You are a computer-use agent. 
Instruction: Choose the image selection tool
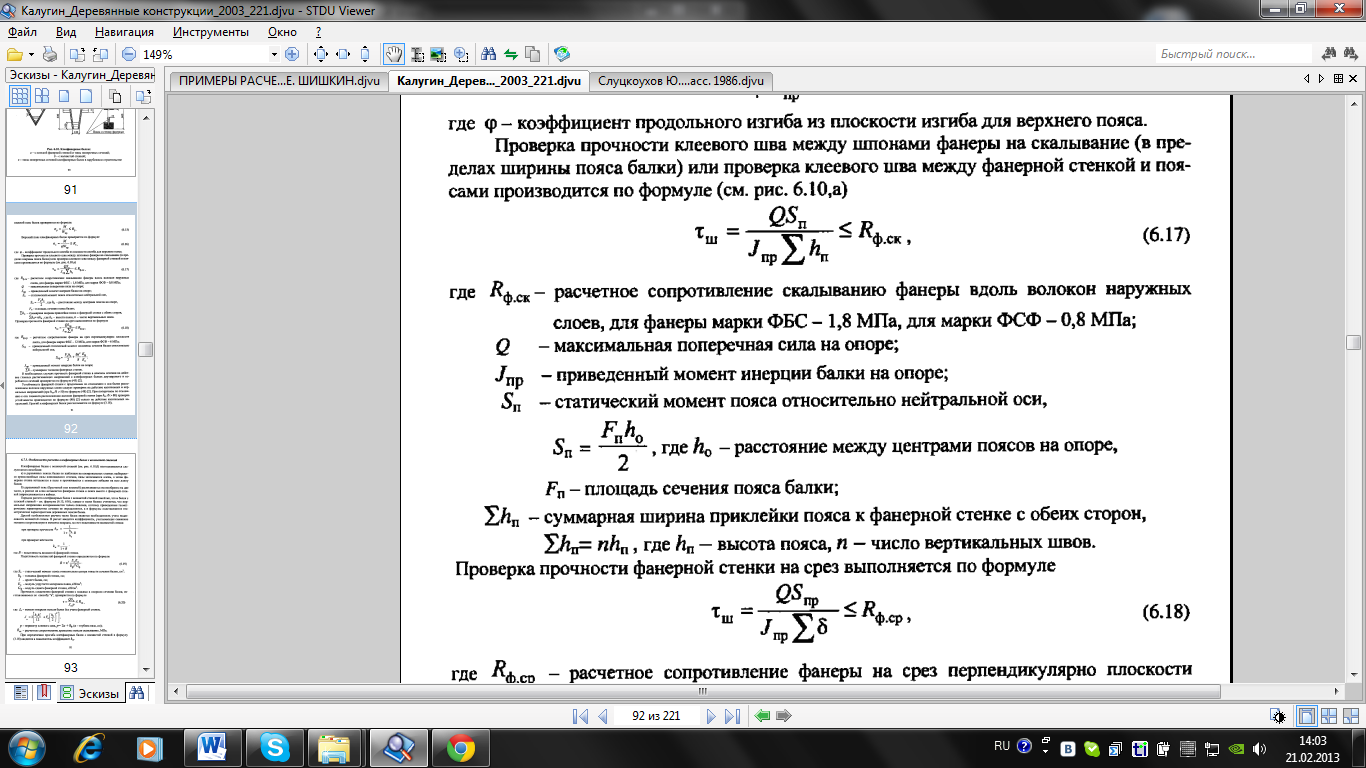pos(438,54)
